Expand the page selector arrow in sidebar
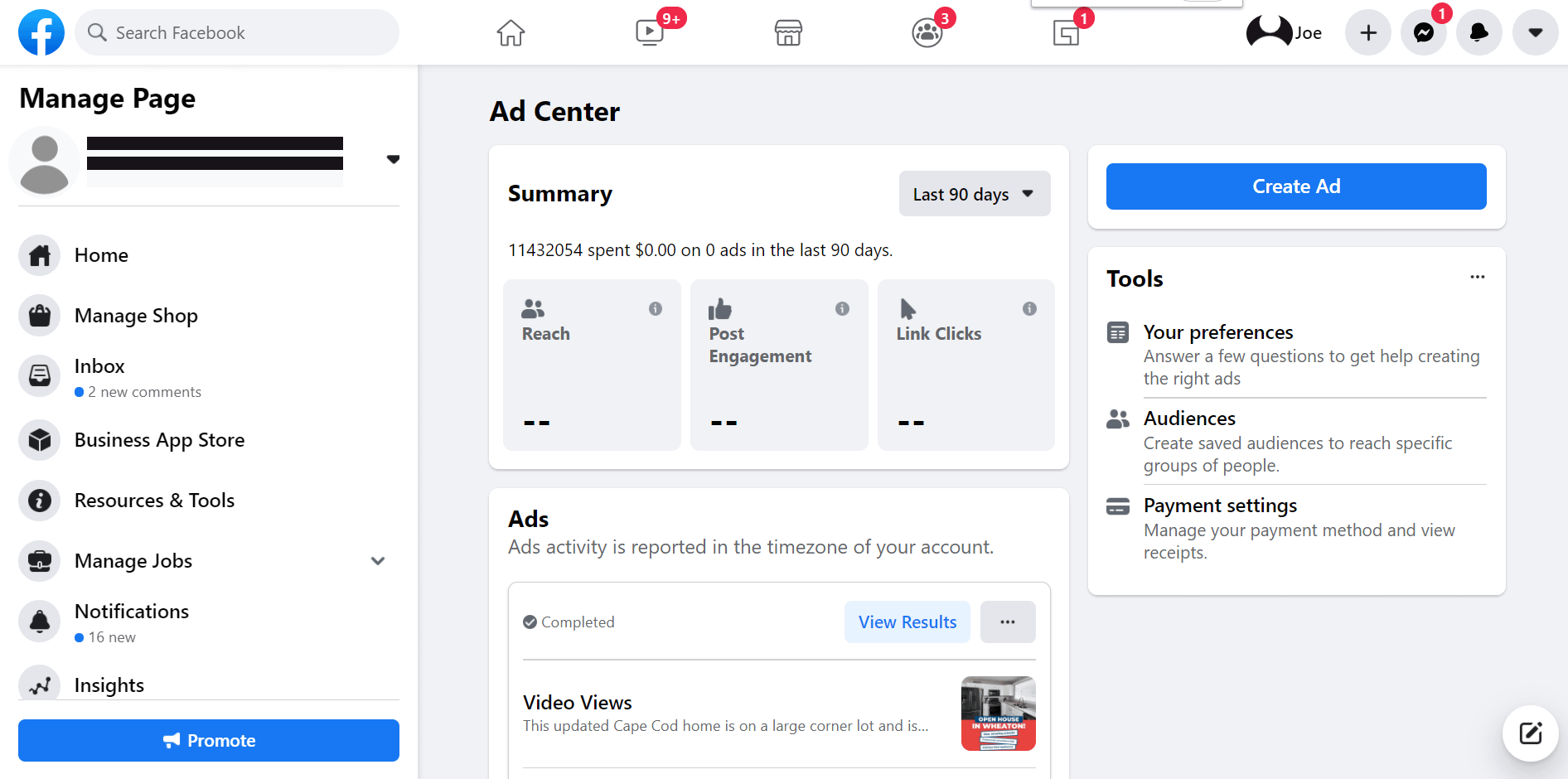 tap(394, 159)
